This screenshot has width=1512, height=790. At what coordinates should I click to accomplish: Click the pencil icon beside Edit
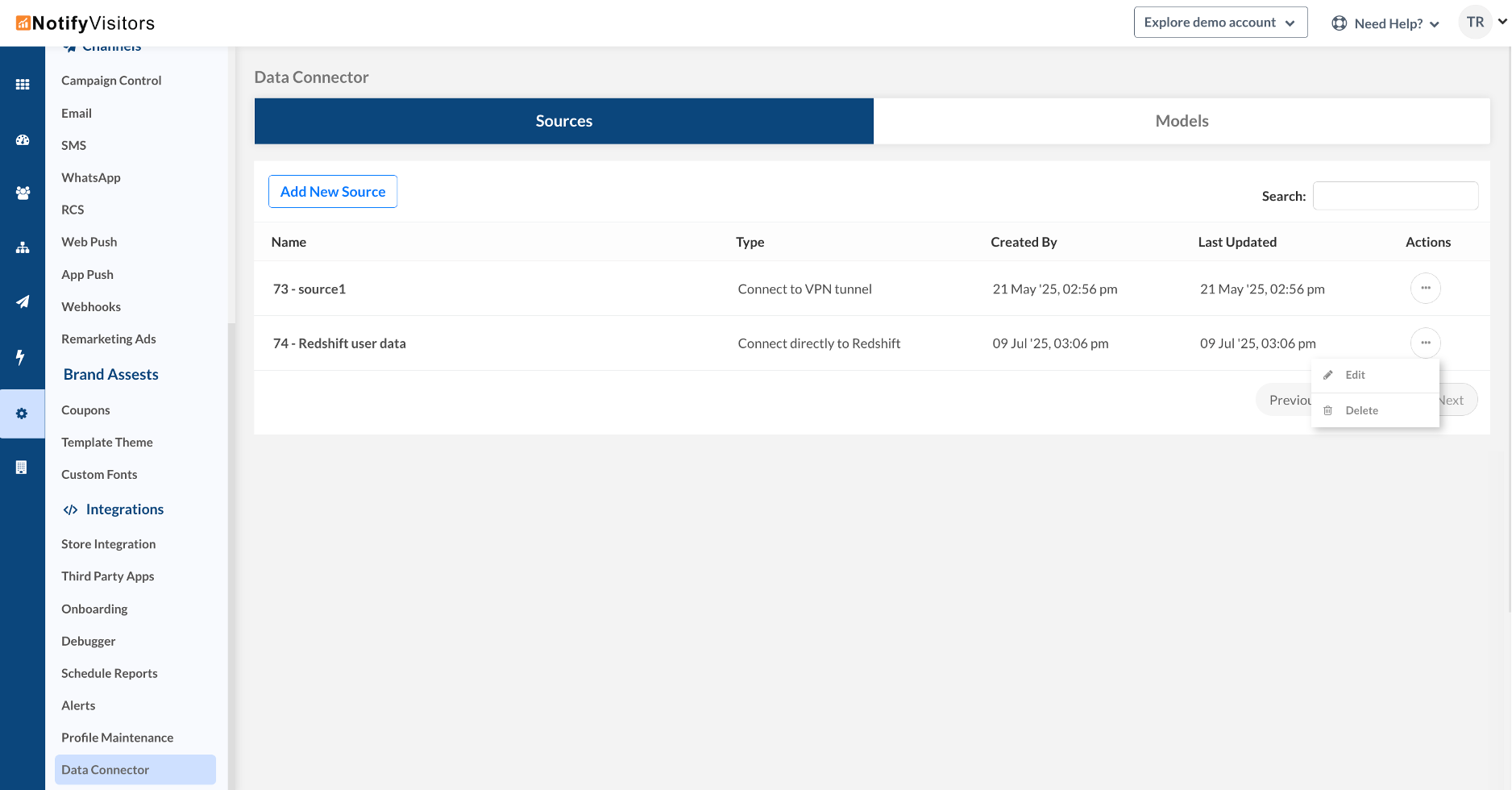(1328, 375)
